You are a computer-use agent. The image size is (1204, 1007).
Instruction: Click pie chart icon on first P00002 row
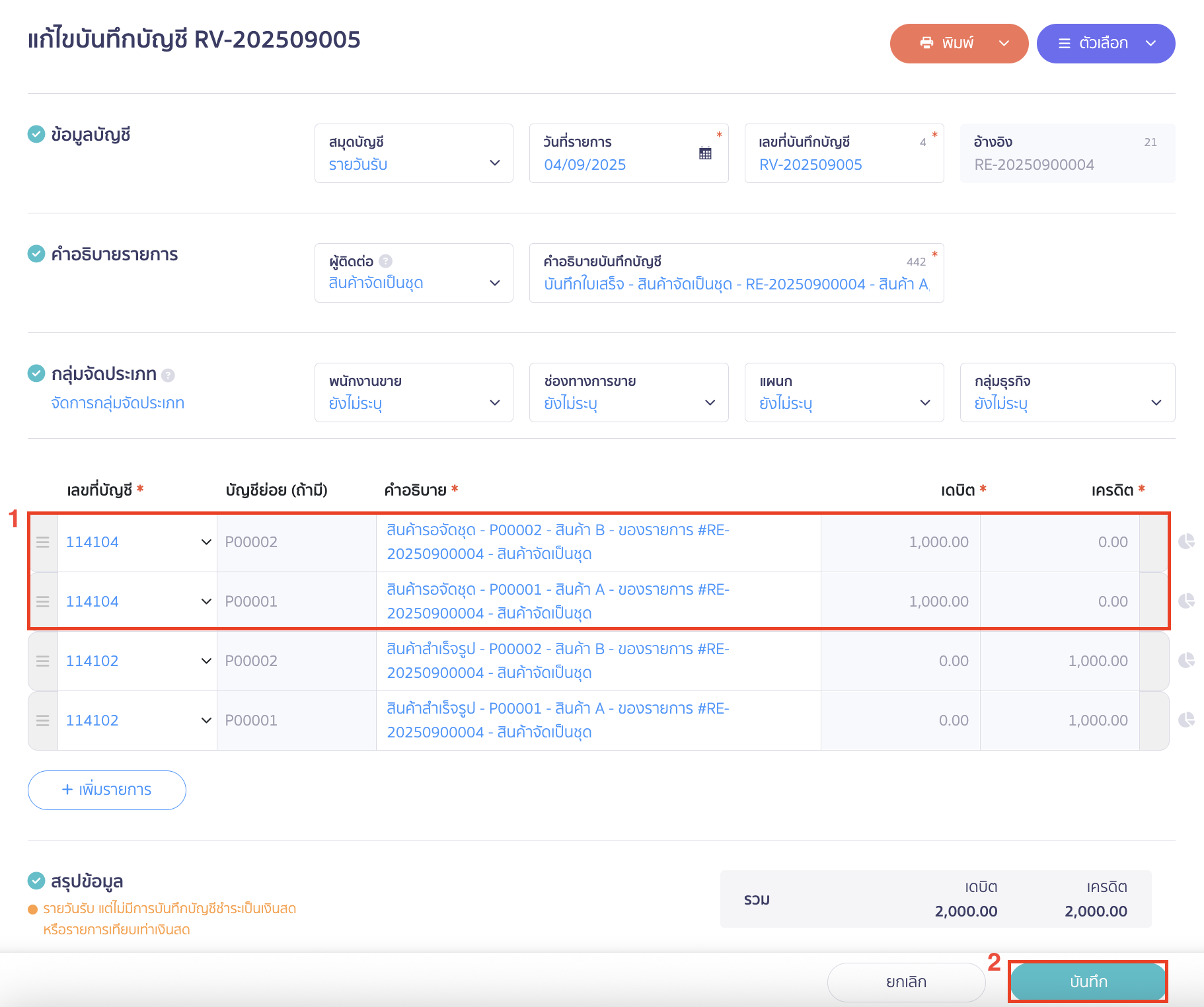tap(1186, 542)
